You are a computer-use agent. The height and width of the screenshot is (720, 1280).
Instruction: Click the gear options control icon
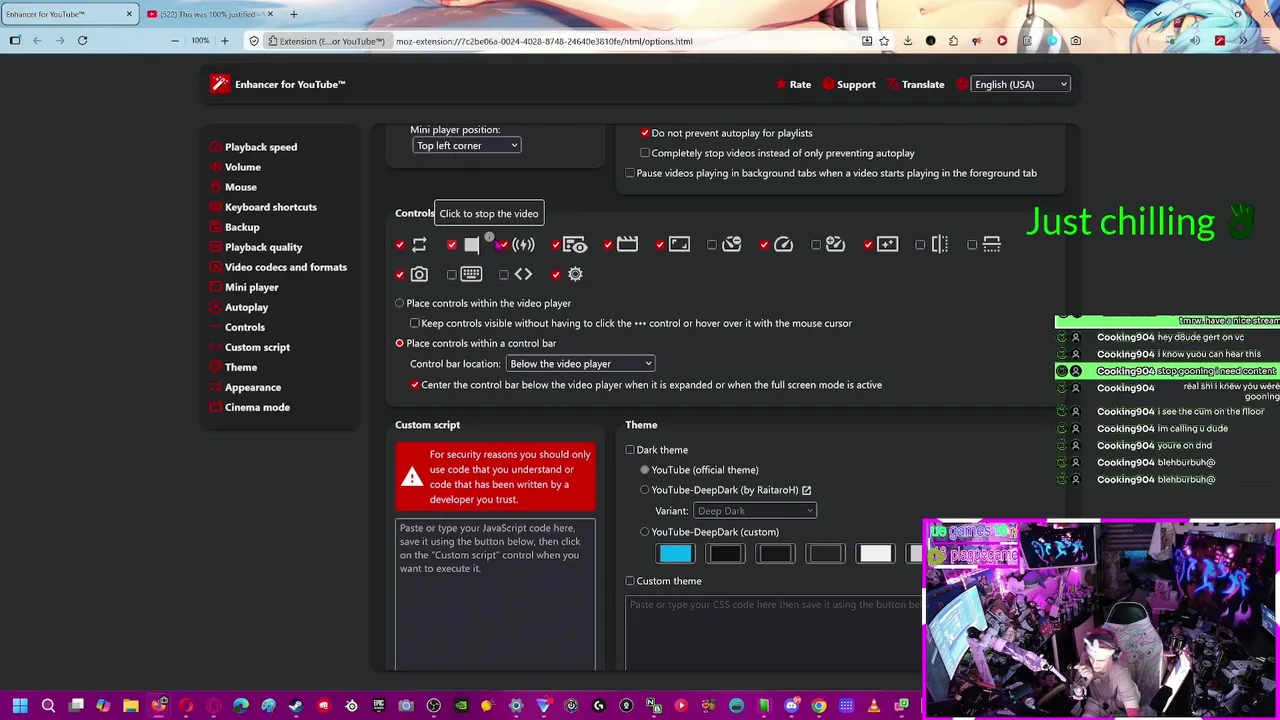pos(575,274)
